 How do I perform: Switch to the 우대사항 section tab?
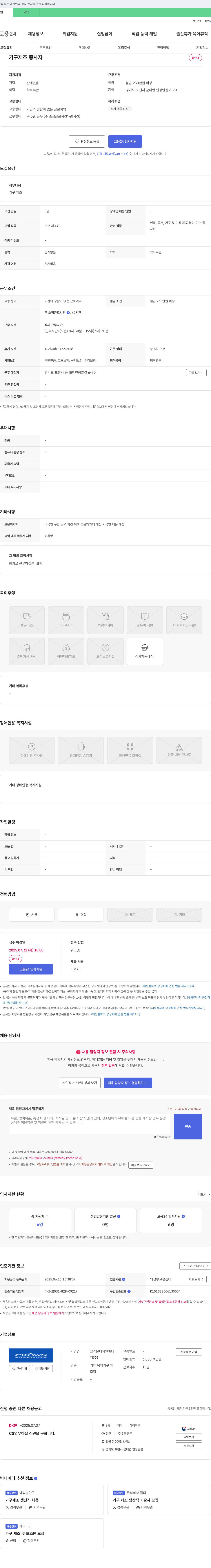85,47
